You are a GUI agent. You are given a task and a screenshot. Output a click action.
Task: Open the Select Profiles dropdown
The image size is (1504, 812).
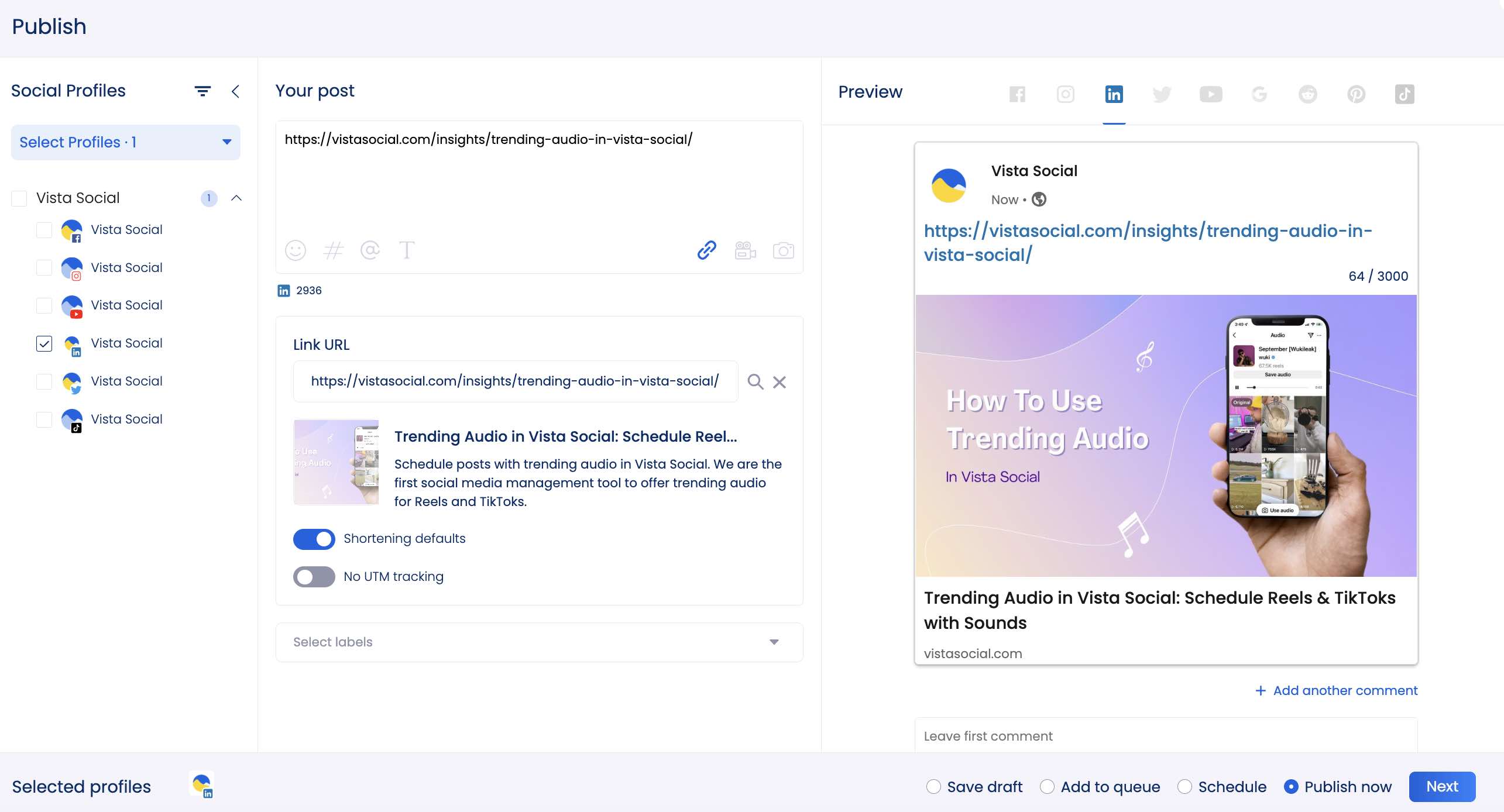(125, 142)
